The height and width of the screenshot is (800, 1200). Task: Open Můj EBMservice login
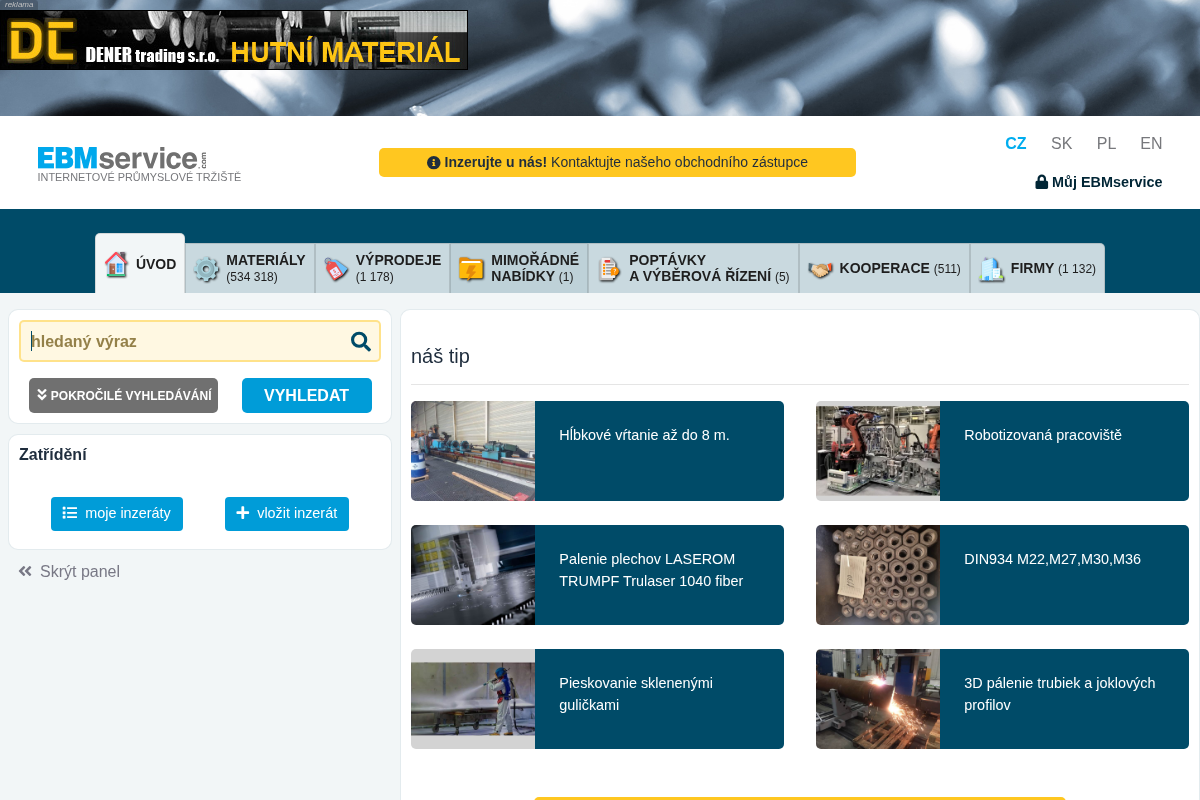coord(1099,182)
